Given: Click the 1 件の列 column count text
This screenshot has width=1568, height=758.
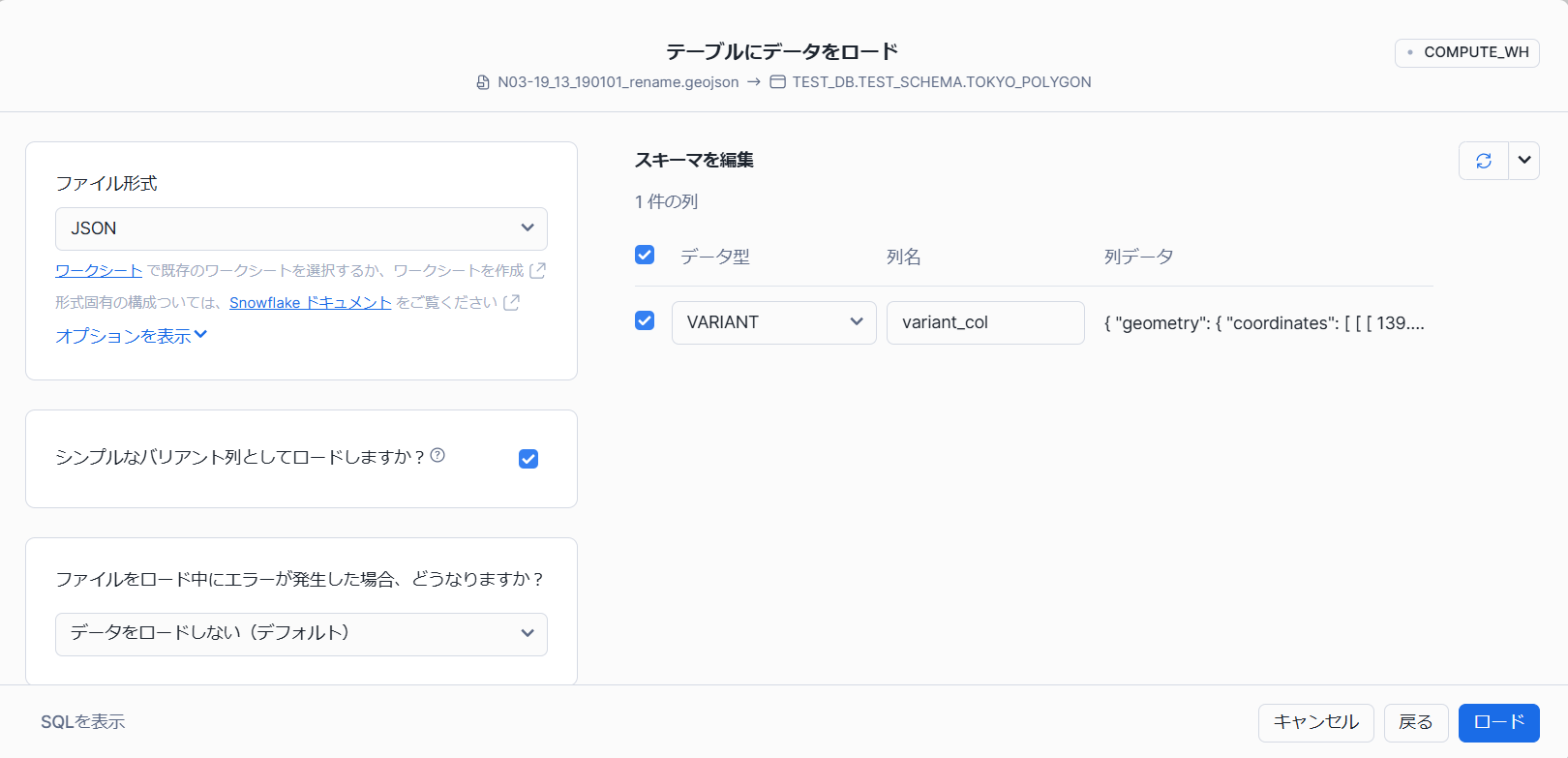Looking at the screenshot, I should click(x=667, y=201).
